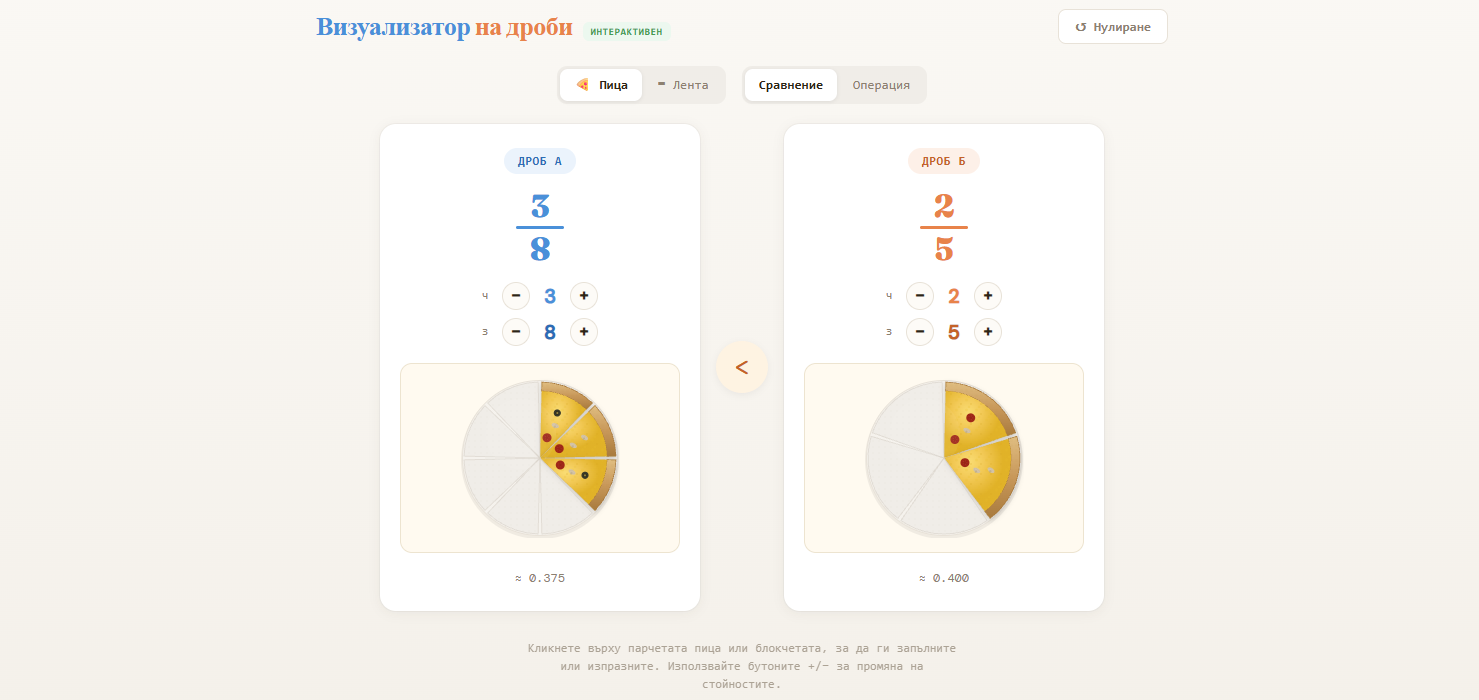Switch to Лента view mode

683,85
